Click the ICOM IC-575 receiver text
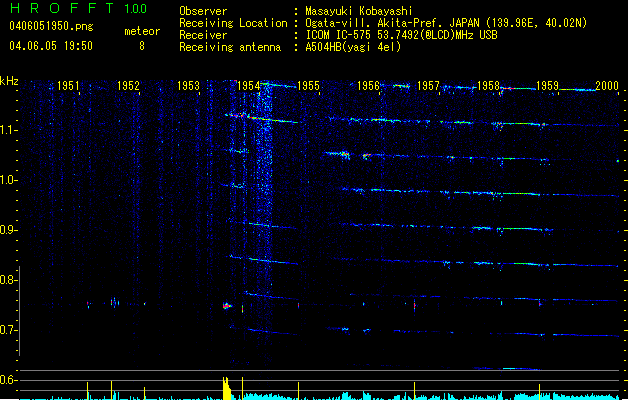 pyautogui.click(x=401, y=35)
